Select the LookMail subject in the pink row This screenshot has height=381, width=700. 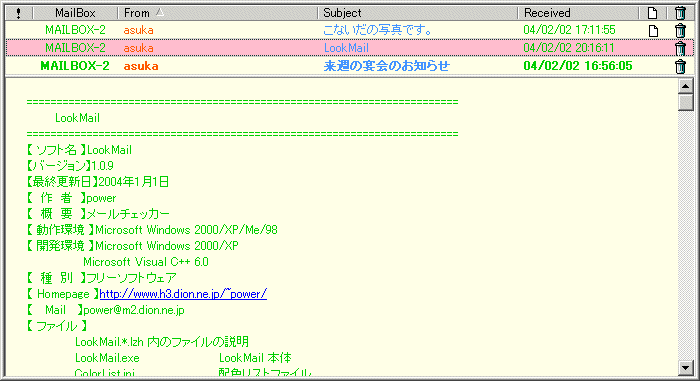click(346, 48)
